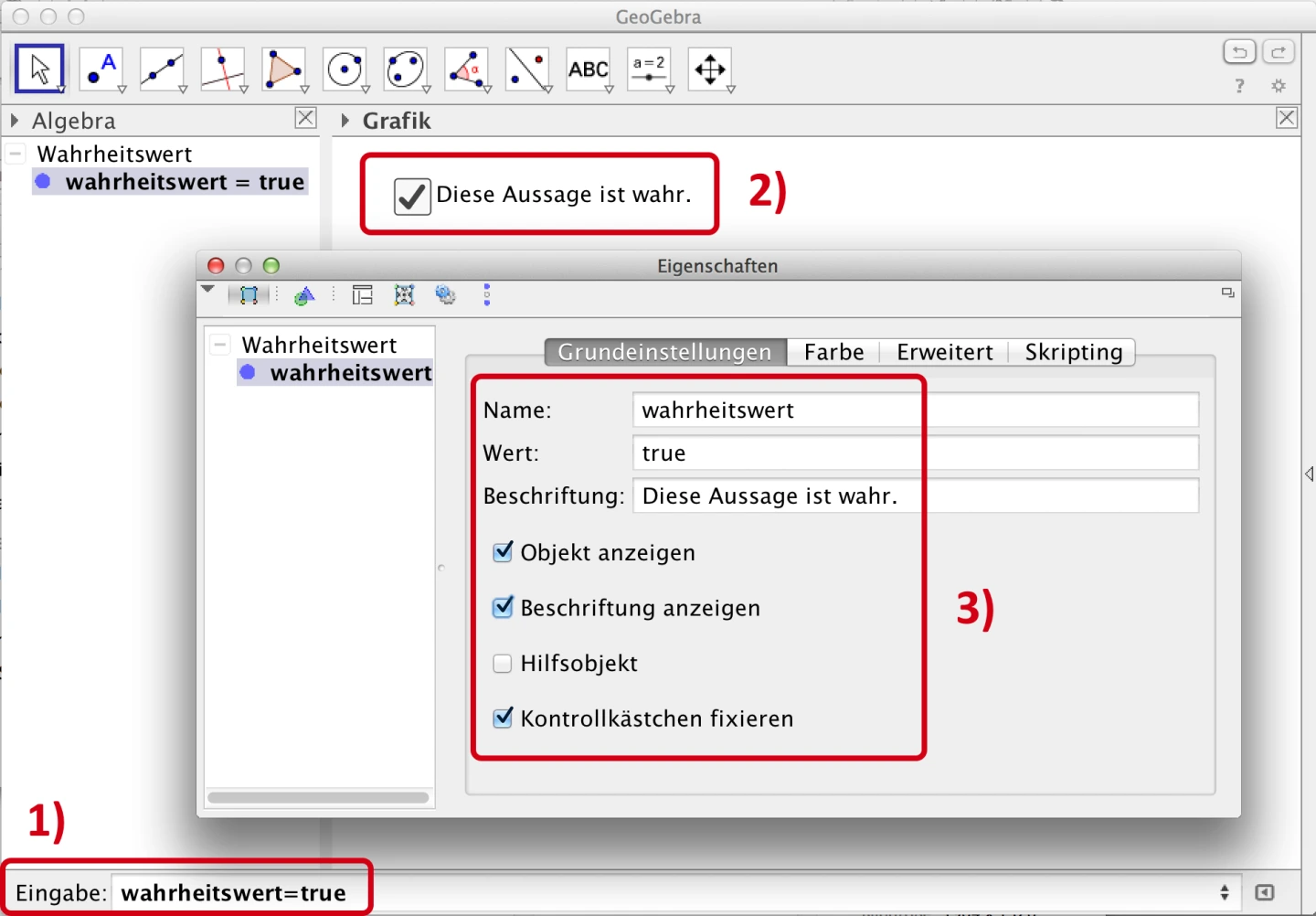This screenshot has height=916, width=1316.
Task: Choose the Slider a=2 tool
Action: pyautogui.click(x=649, y=69)
